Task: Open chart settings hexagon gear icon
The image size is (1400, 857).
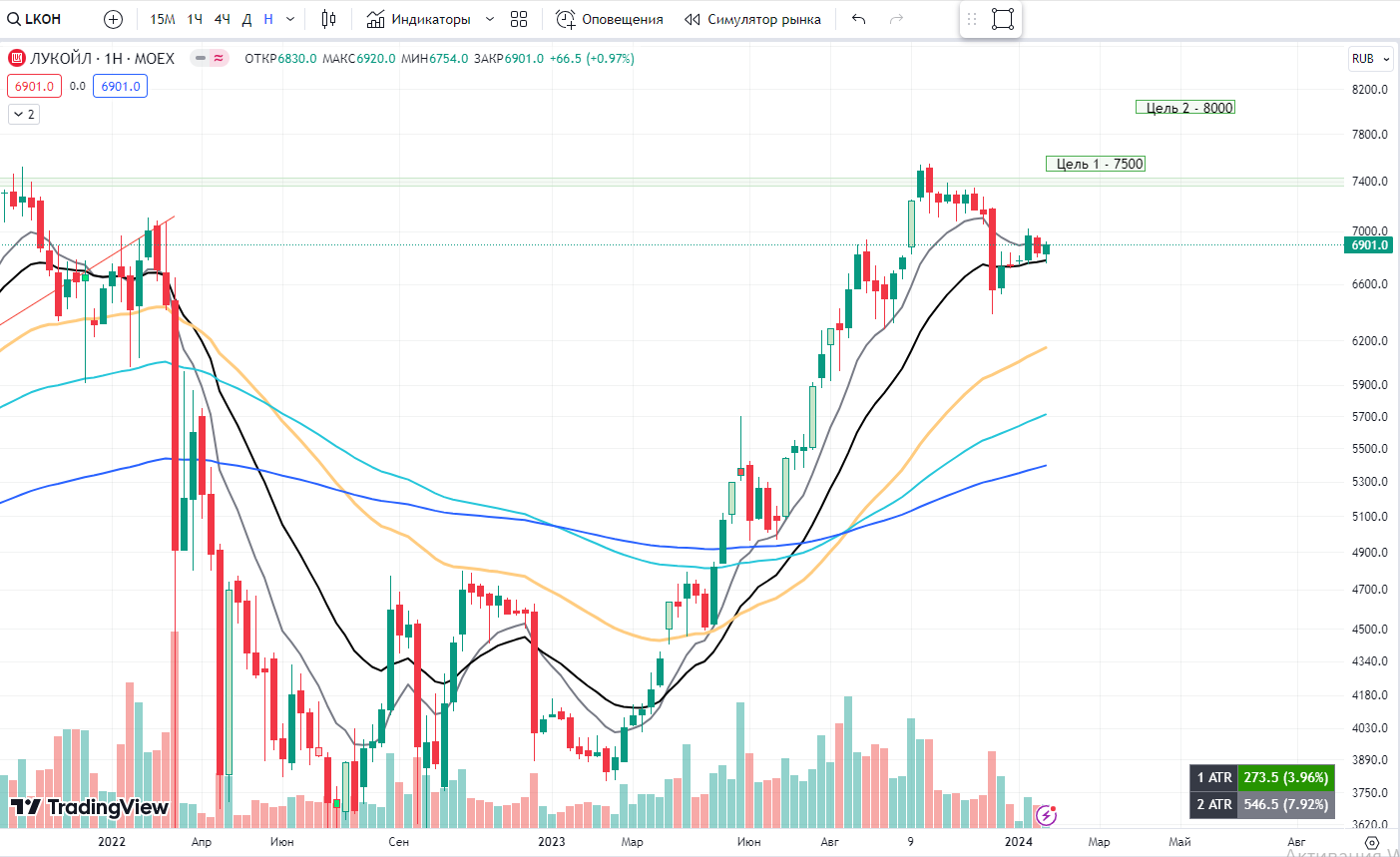Action: click(1372, 843)
